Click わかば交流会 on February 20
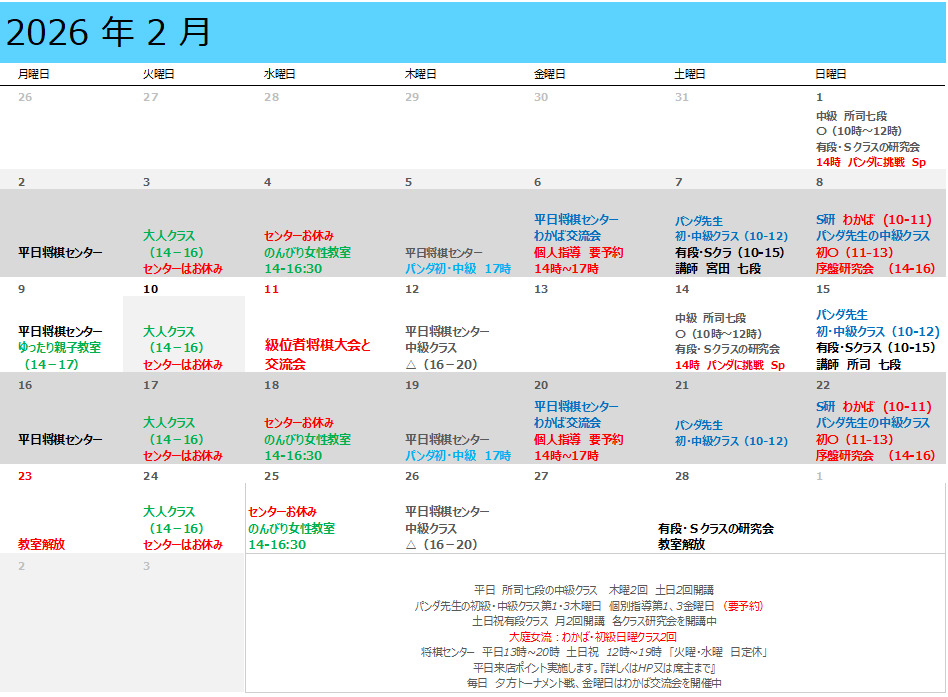The width and height of the screenshot is (948, 697). [x=567, y=423]
